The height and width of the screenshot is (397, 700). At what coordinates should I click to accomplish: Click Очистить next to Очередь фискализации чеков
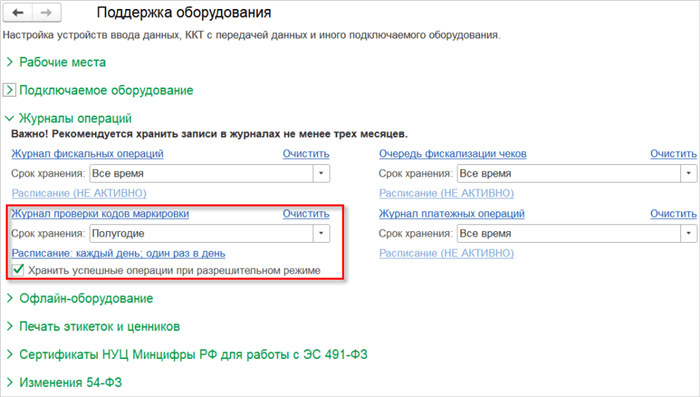[673, 154]
